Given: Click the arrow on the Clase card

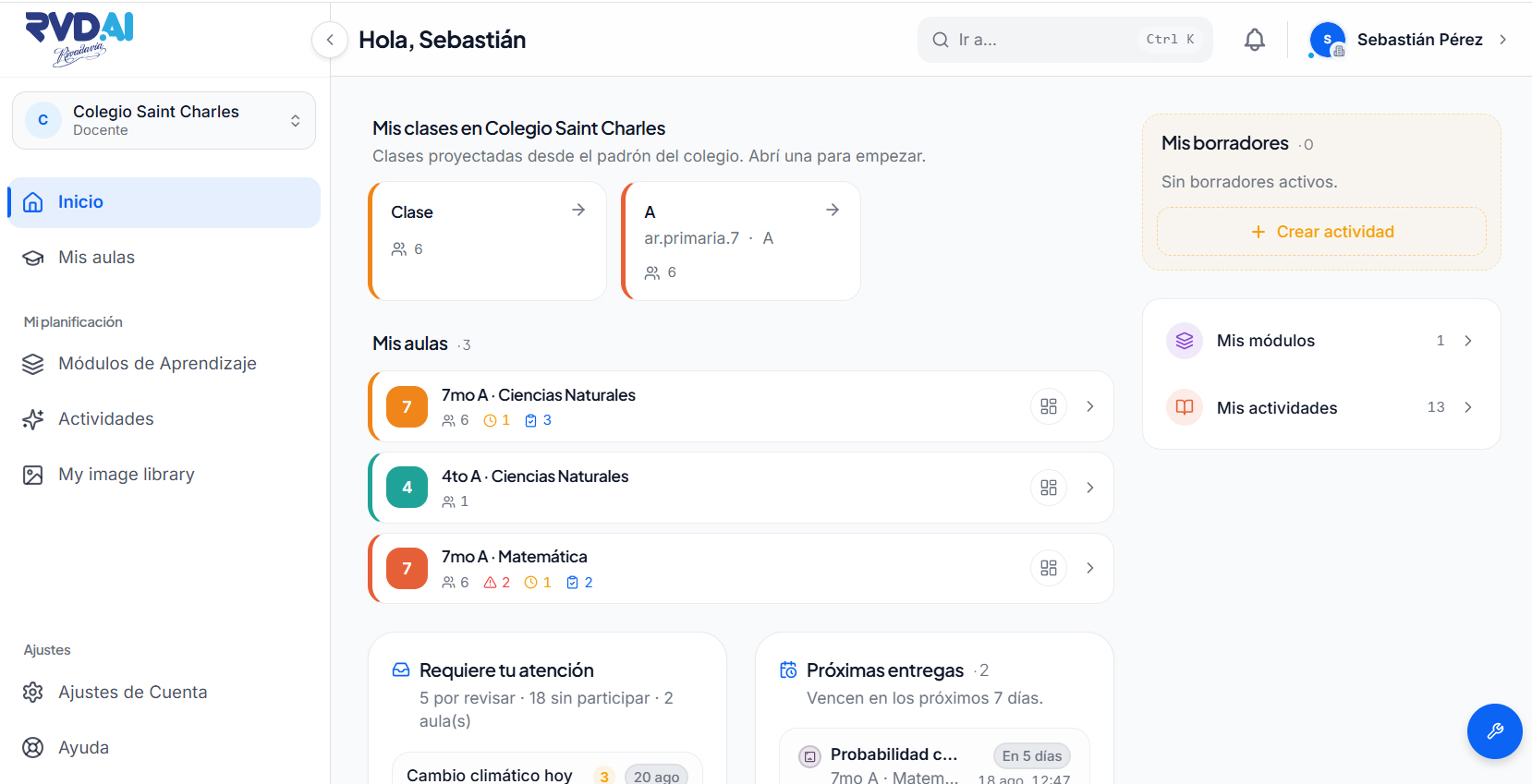Looking at the screenshot, I should [x=578, y=210].
